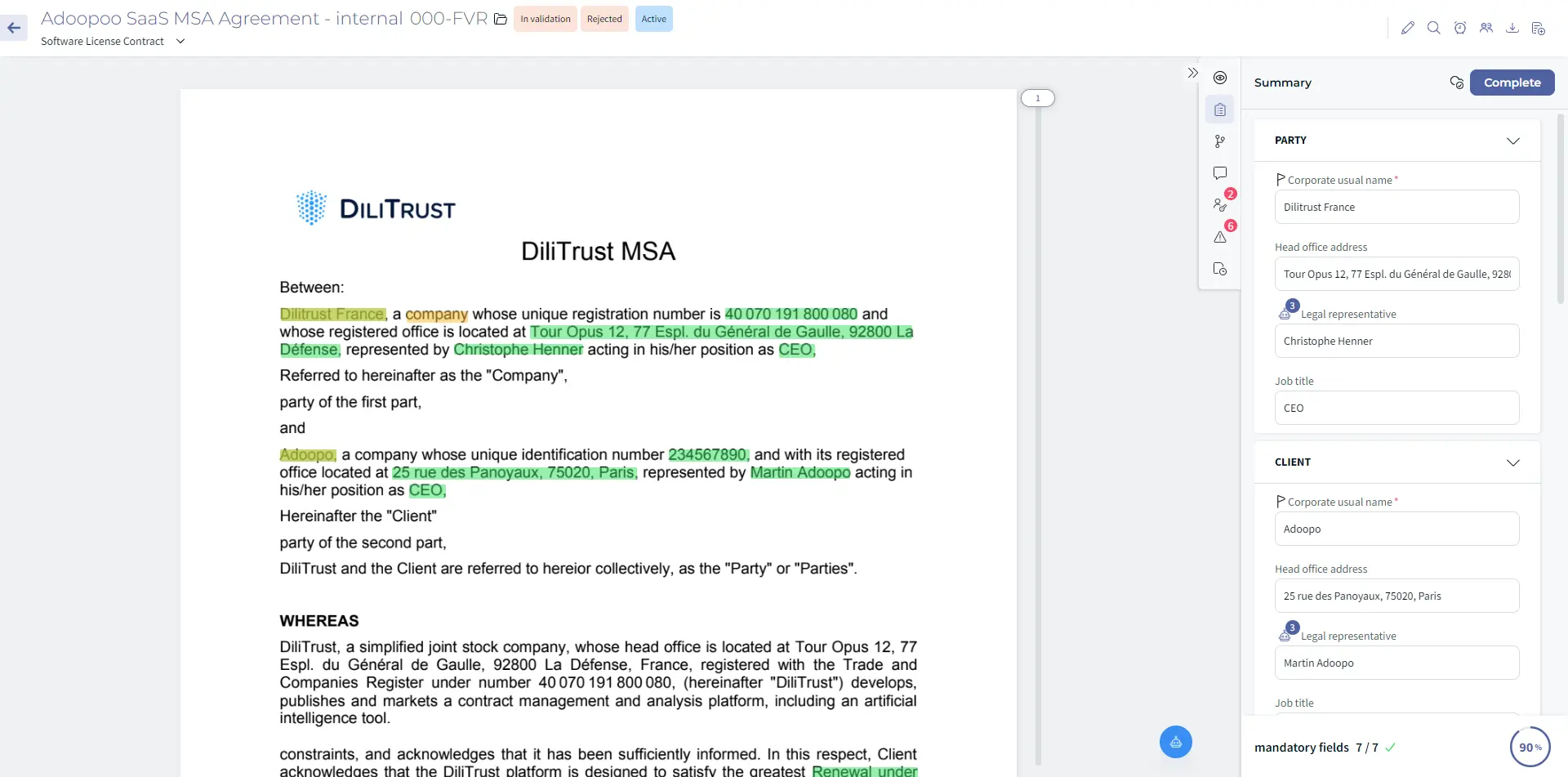The width and height of the screenshot is (1568, 777).
Task: Click the highlighted word 'company' in first paragraph
Action: point(437,315)
